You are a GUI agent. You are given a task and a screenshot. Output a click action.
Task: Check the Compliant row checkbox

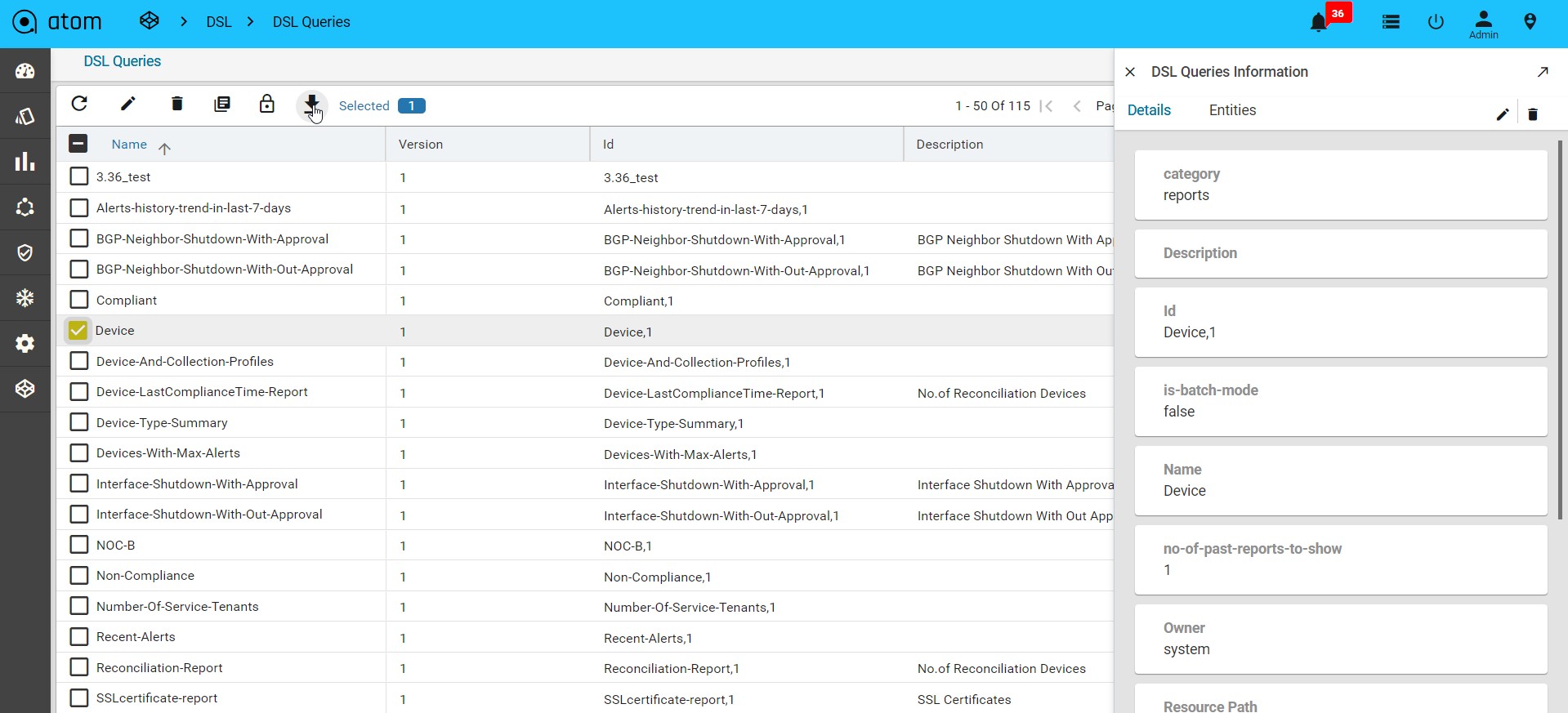pyautogui.click(x=79, y=300)
